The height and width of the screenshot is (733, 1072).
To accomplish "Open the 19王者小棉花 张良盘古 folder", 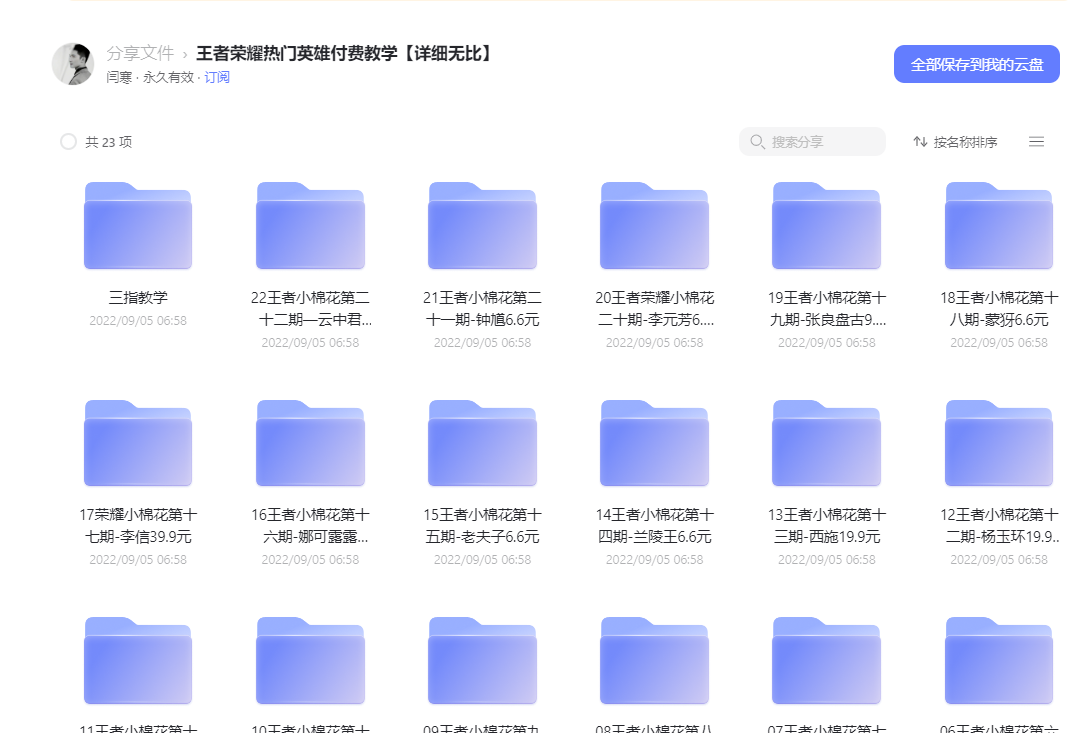I will [x=826, y=226].
